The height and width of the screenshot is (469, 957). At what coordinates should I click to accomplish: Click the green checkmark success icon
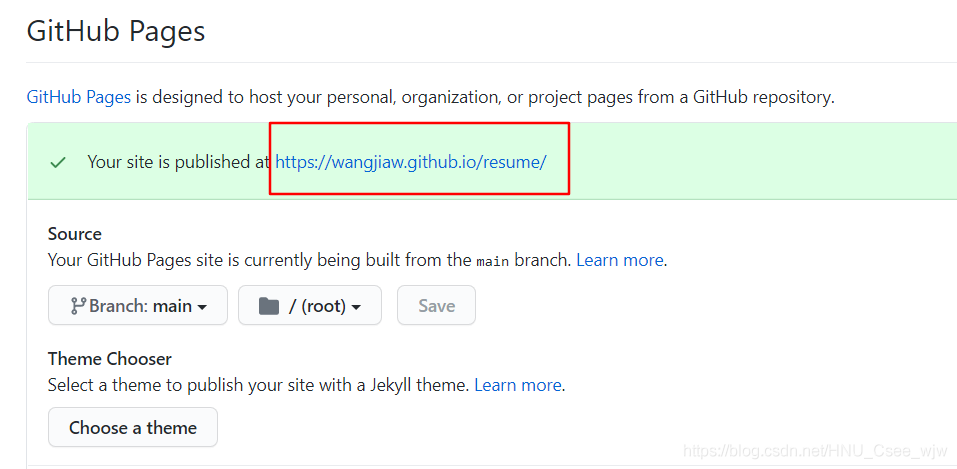[58, 162]
